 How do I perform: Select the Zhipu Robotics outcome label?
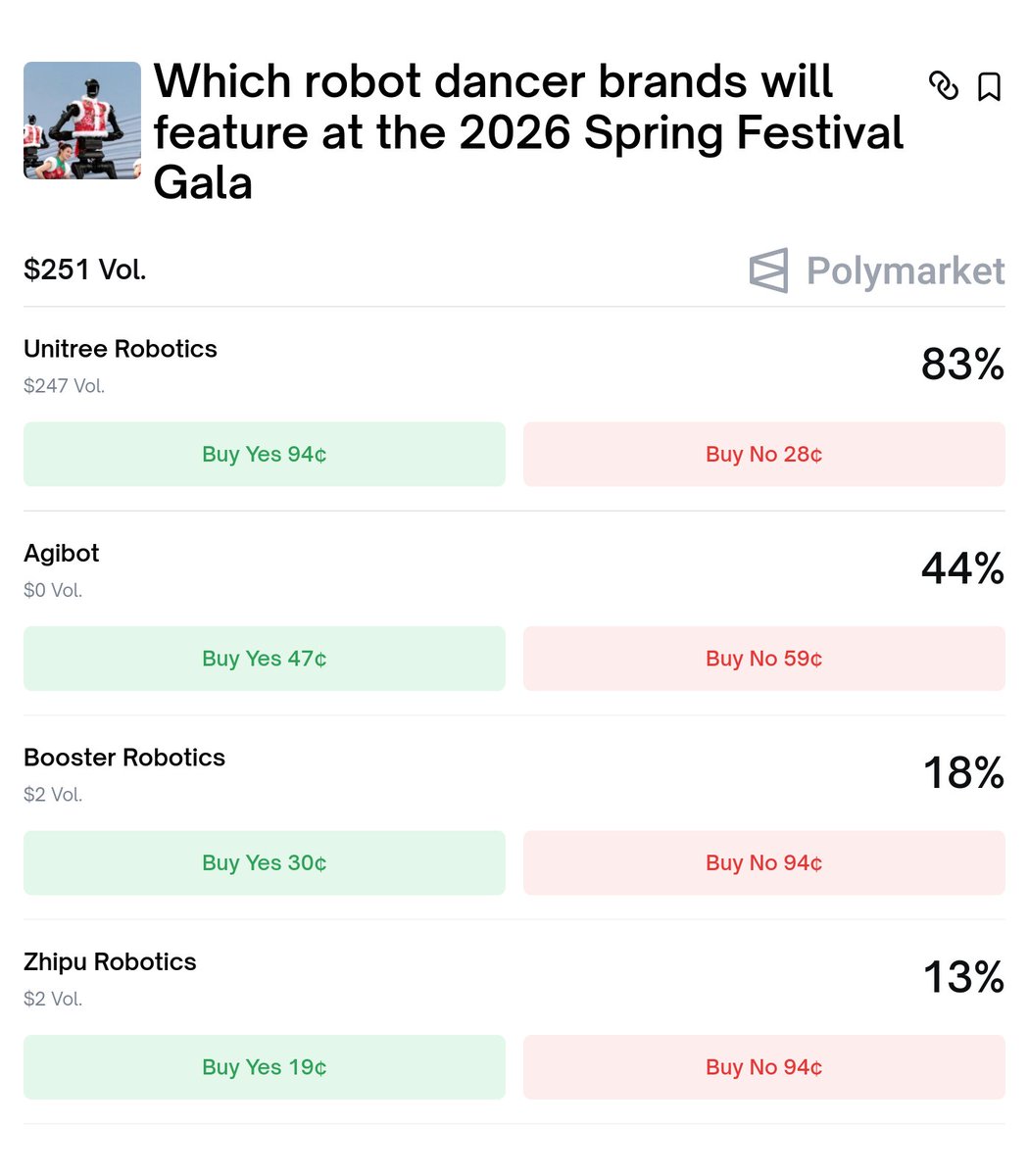pos(110,962)
